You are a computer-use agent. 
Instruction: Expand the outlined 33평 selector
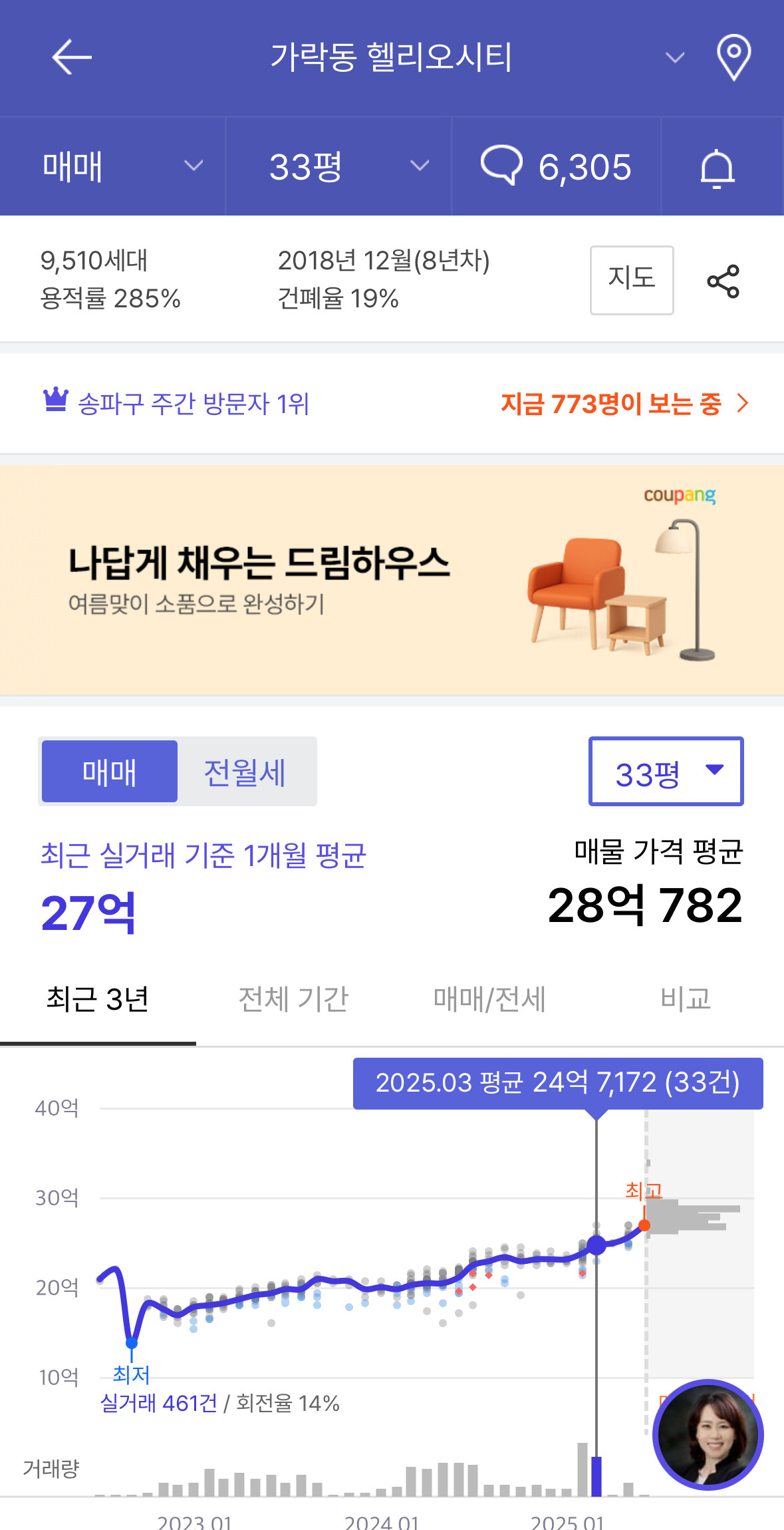point(666,772)
